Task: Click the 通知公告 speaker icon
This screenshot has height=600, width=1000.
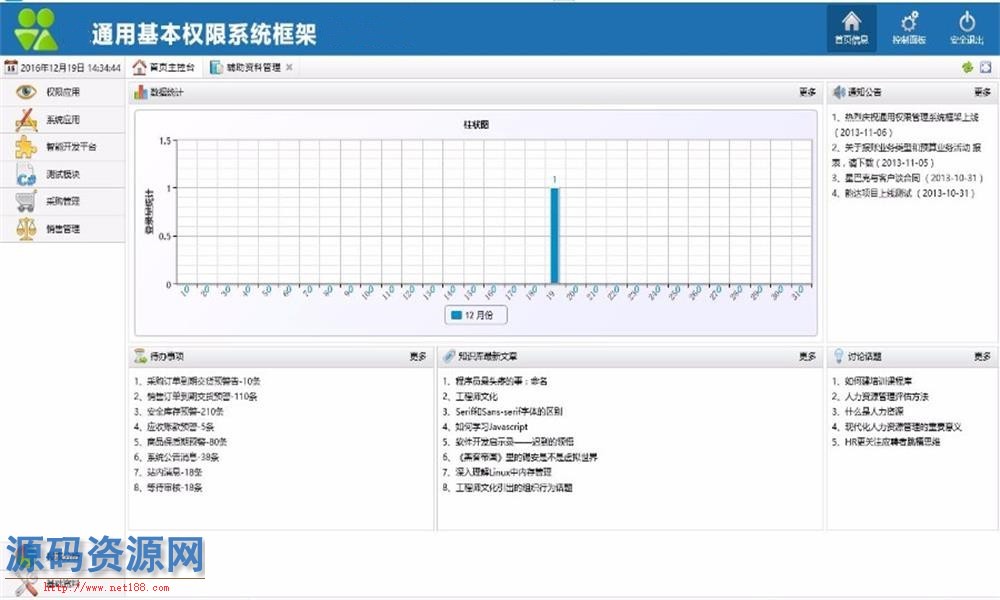Action: [x=839, y=92]
